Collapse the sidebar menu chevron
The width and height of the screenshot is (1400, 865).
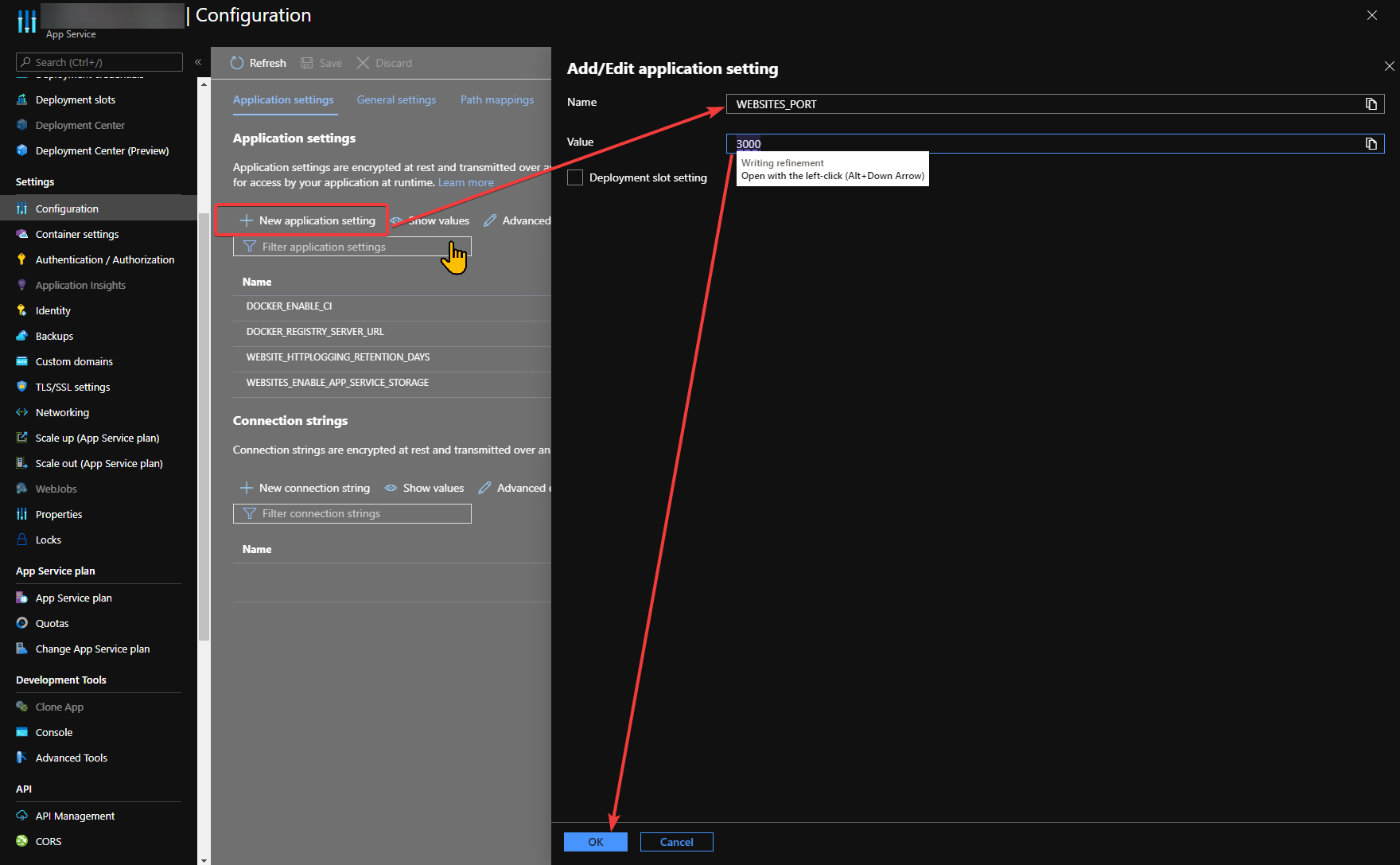pyautogui.click(x=198, y=62)
